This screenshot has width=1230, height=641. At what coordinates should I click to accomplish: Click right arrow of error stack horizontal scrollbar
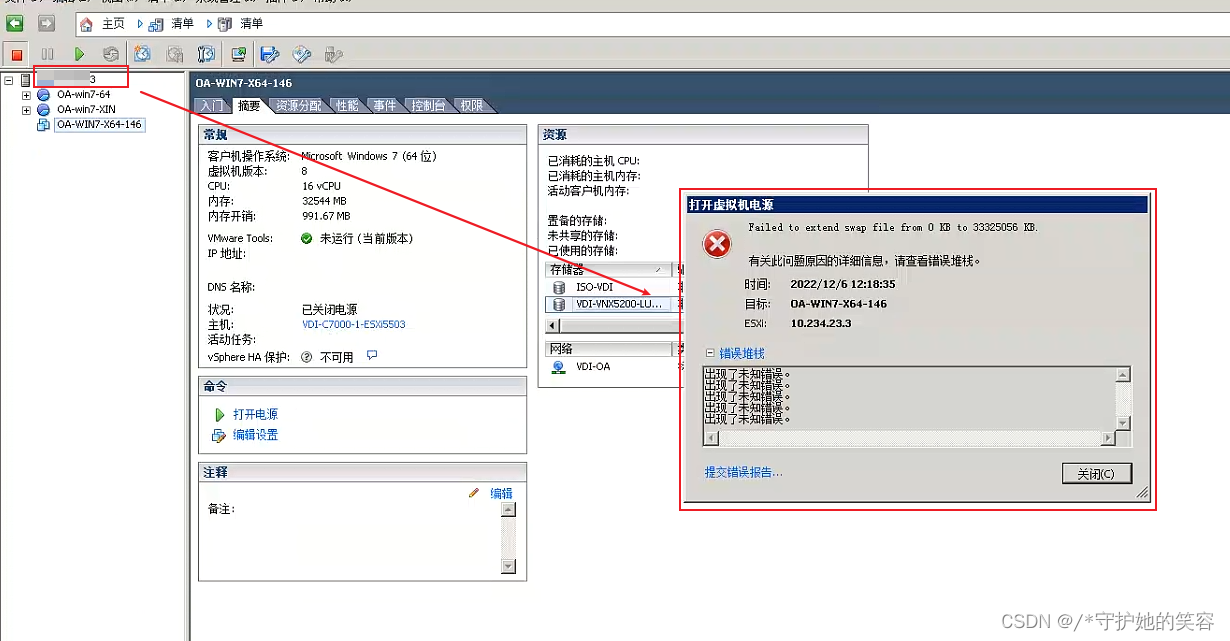coord(1107,439)
